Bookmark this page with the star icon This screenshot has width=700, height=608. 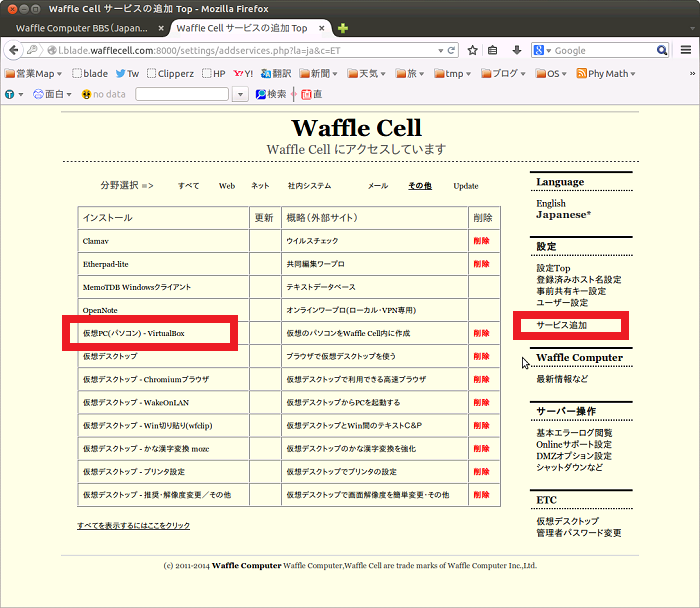click(472, 50)
